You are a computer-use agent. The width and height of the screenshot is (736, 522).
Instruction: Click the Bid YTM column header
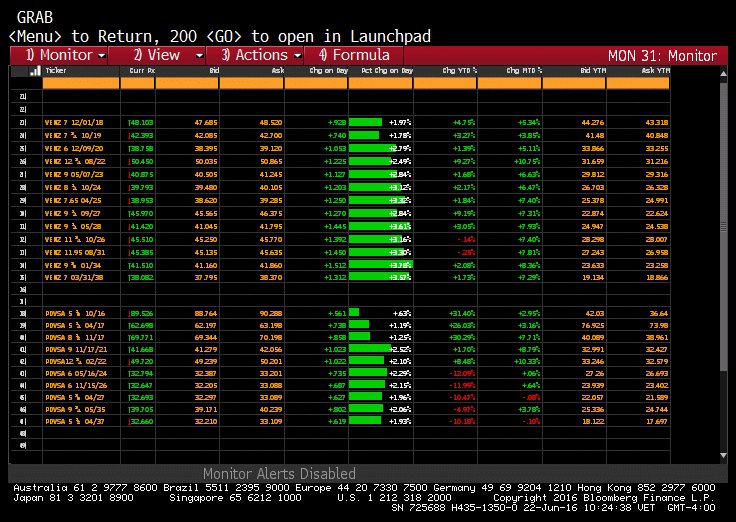[x=593, y=70]
